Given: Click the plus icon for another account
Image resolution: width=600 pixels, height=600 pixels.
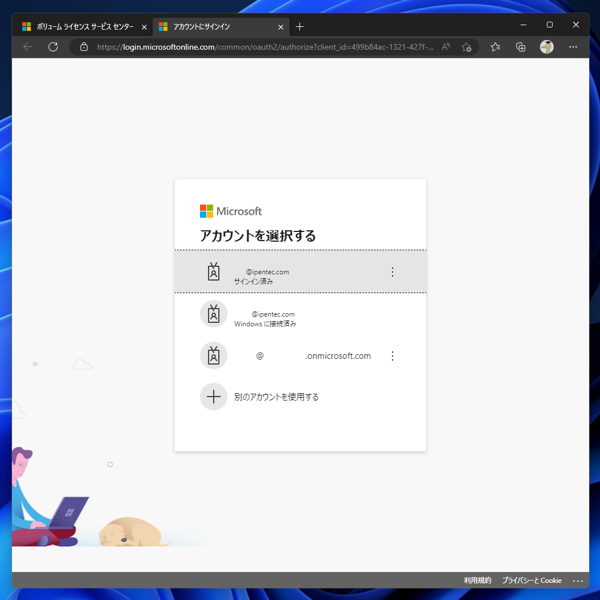Looking at the screenshot, I should pyautogui.click(x=214, y=397).
